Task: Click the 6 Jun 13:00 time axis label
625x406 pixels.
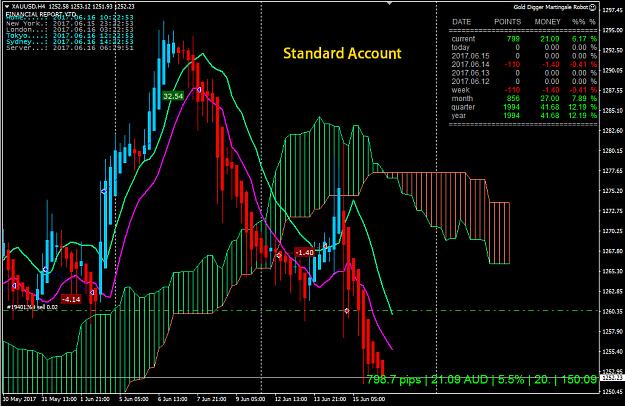Action: tap(172, 399)
